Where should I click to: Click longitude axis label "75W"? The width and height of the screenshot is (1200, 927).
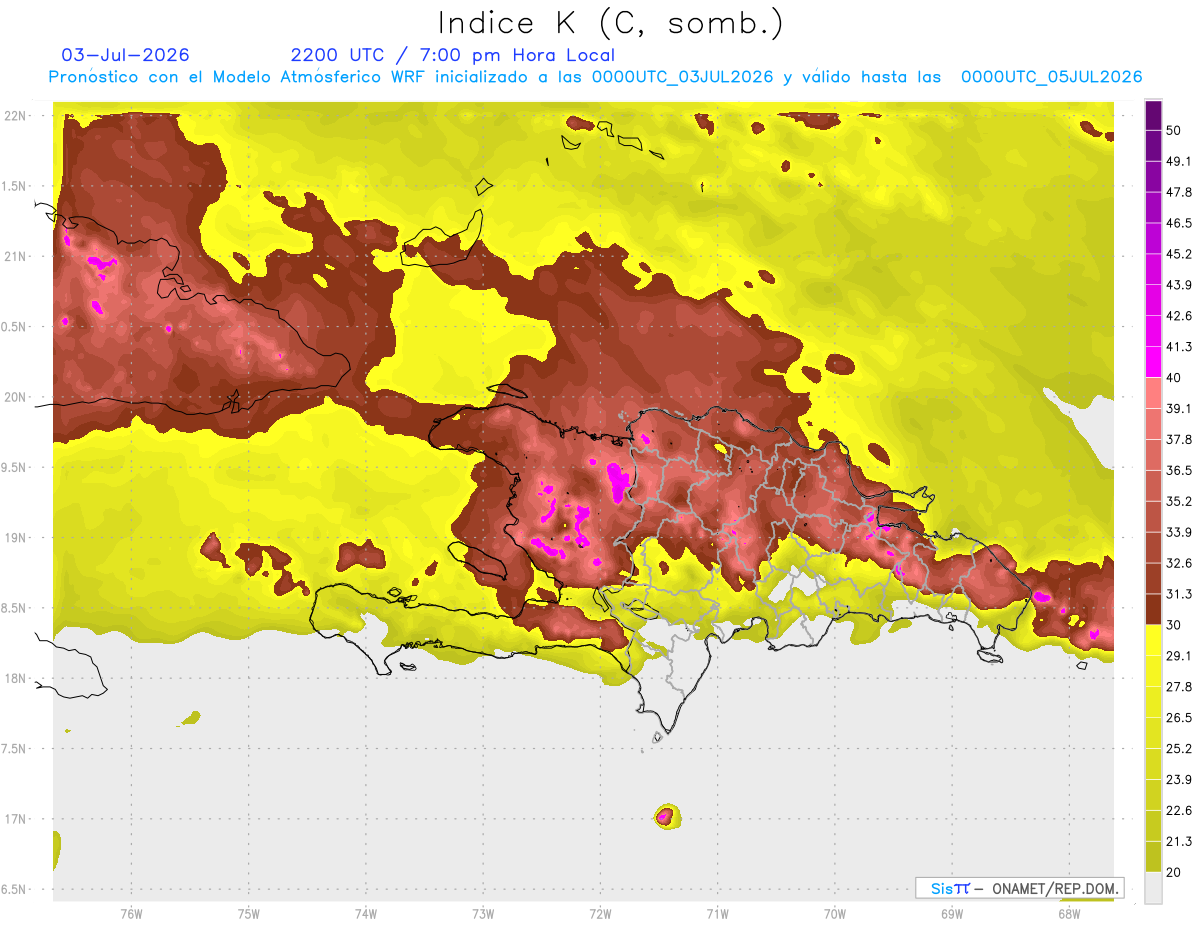(249, 914)
